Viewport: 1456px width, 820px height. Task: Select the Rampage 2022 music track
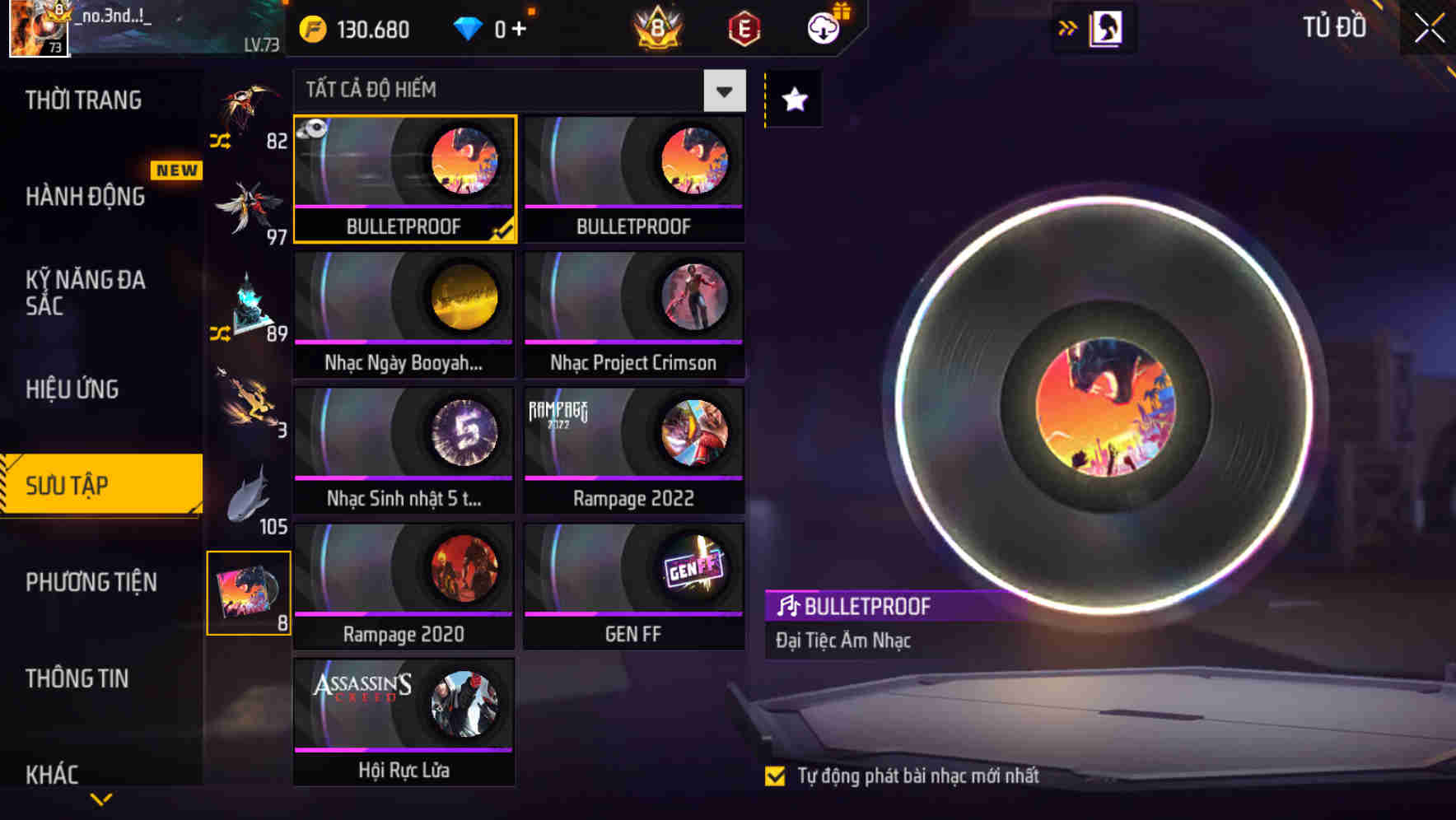pyautogui.click(x=634, y=450)
